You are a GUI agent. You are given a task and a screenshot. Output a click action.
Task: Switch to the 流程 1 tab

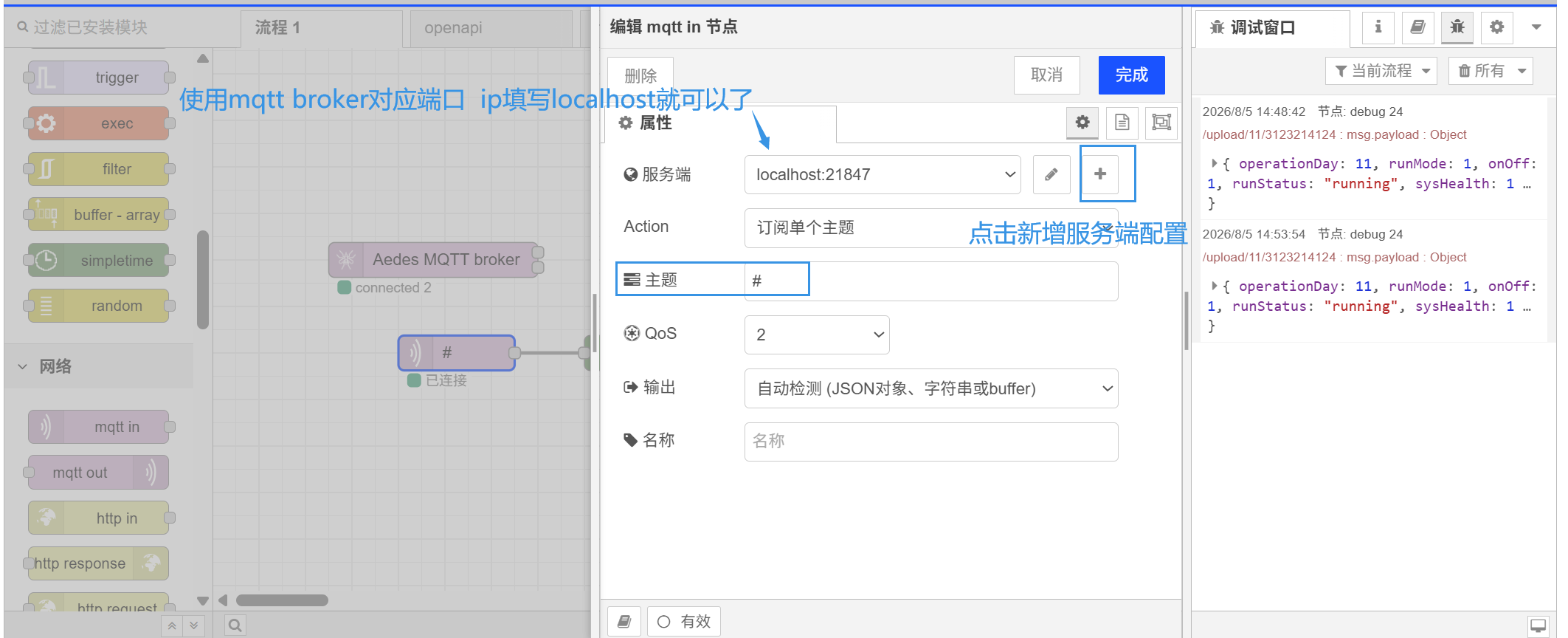pyautogui.click(x=321, y=28)
